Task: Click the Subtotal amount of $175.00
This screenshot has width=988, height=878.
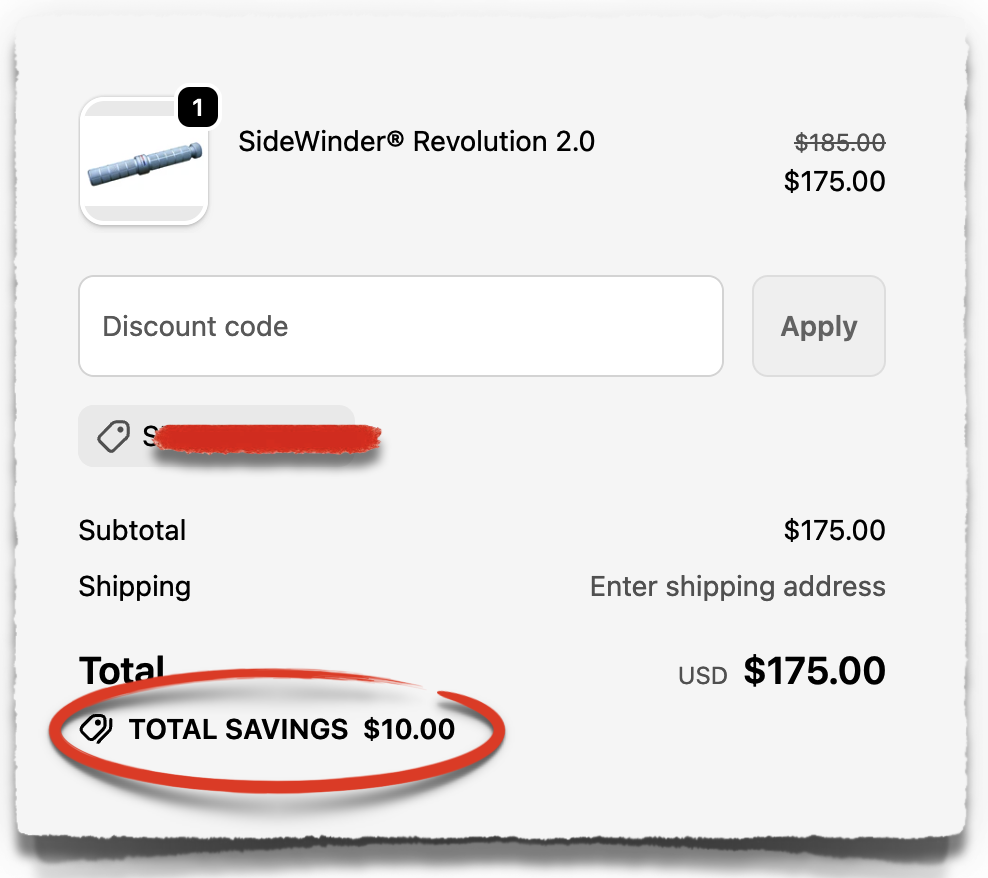Action: [x=834, y=530]
